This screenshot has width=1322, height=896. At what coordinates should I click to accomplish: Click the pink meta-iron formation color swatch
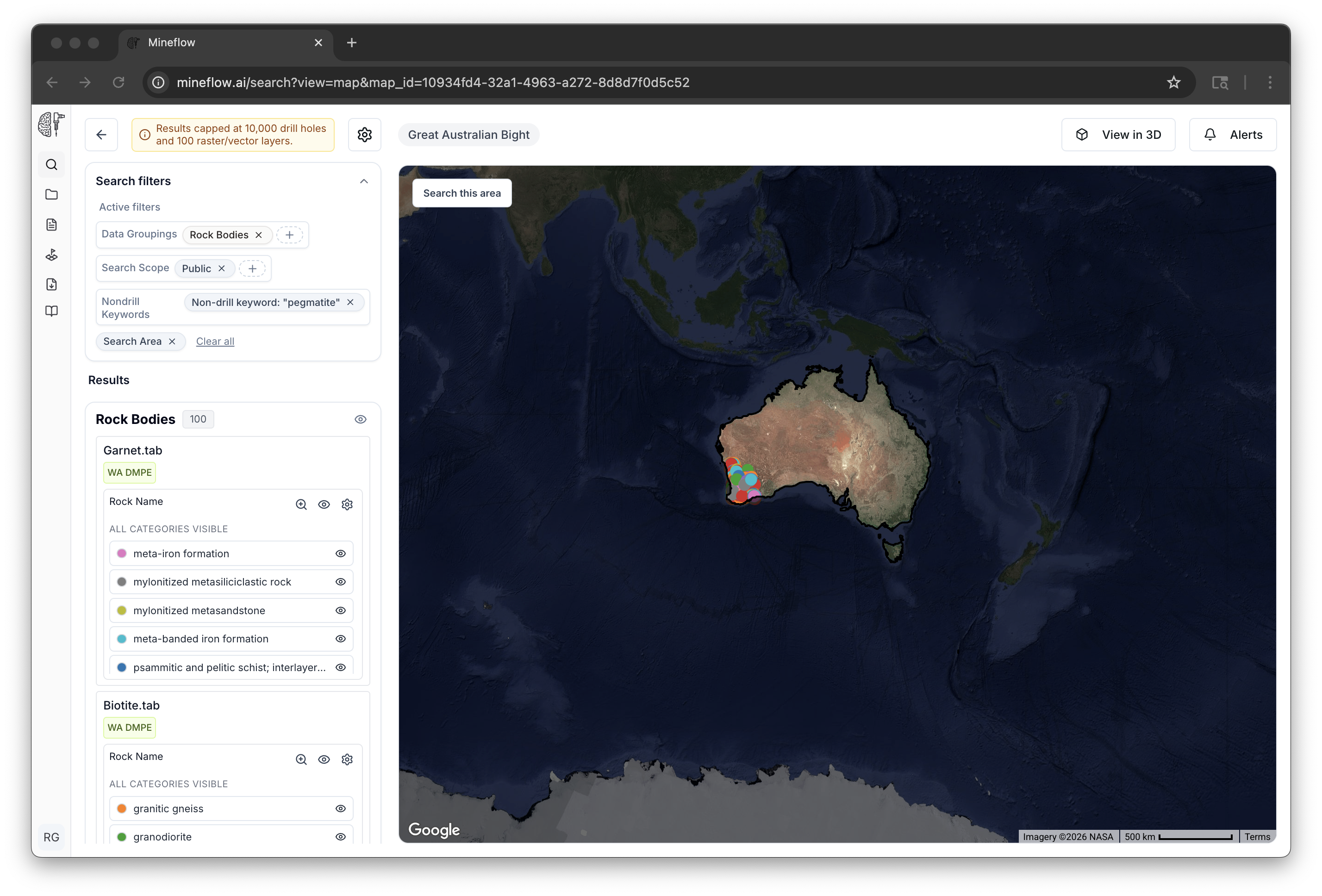(122, 554)
